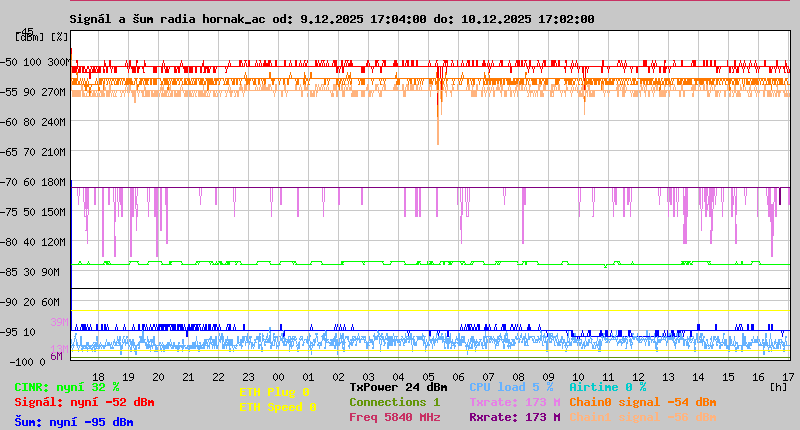Screen dimensions: 800x430
Task: Click the 'Freq 5840 MHz' legend label
Action: (x=395, y=417)
